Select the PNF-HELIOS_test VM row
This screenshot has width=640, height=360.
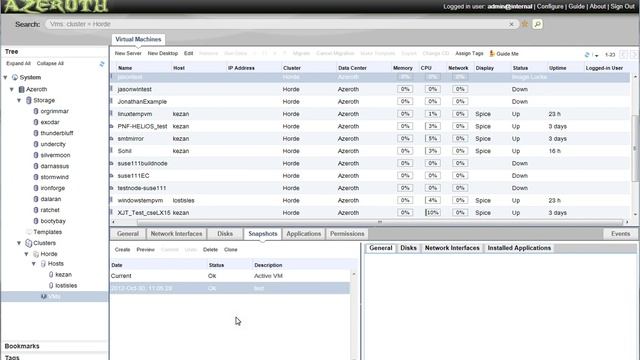[369, 126]
